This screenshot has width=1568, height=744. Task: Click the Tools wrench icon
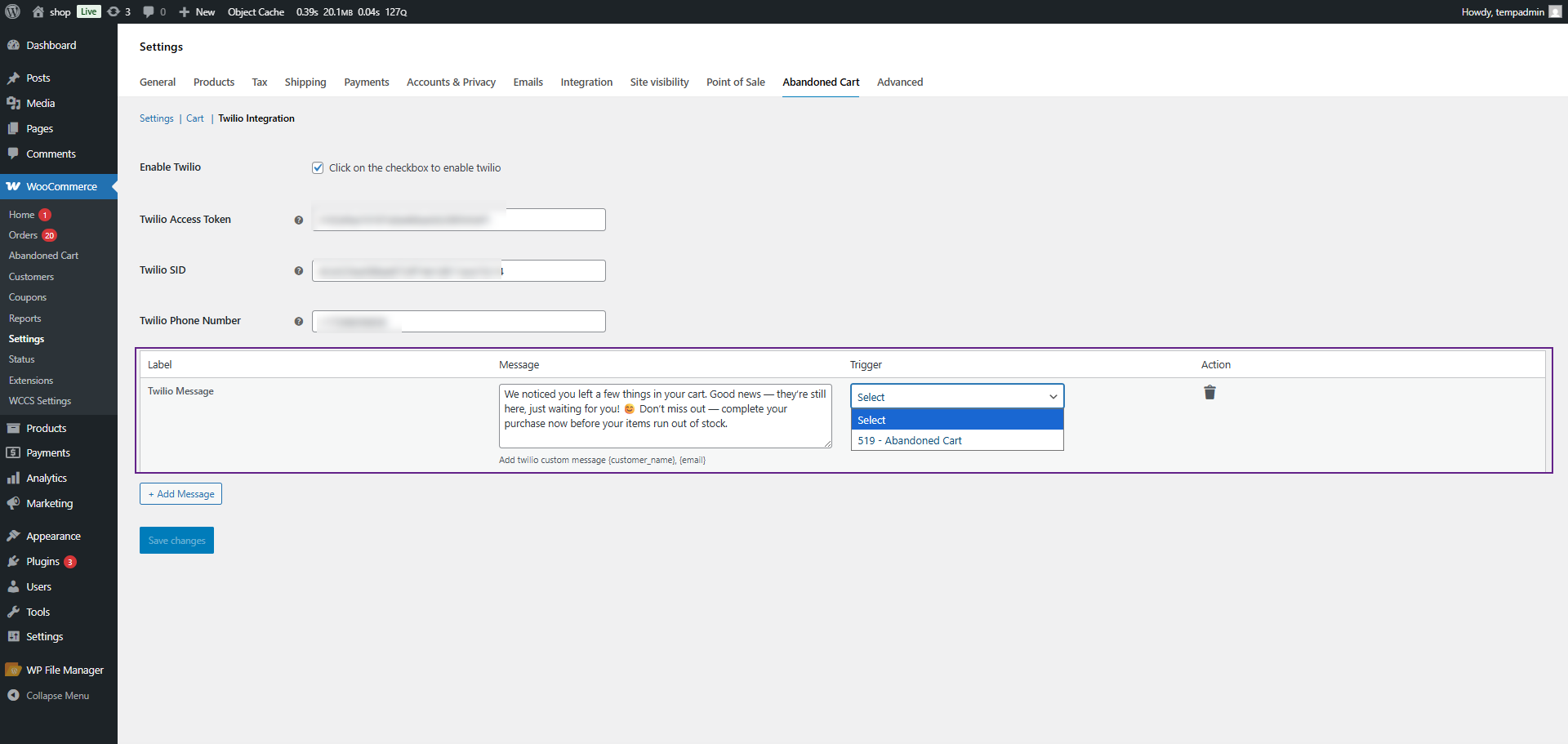click(13, 612)
